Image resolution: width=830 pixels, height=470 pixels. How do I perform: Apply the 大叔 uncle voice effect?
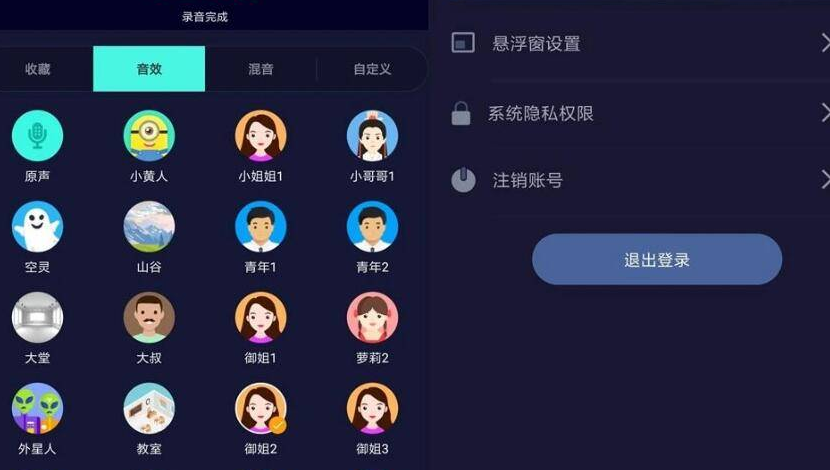pos(149,318)
